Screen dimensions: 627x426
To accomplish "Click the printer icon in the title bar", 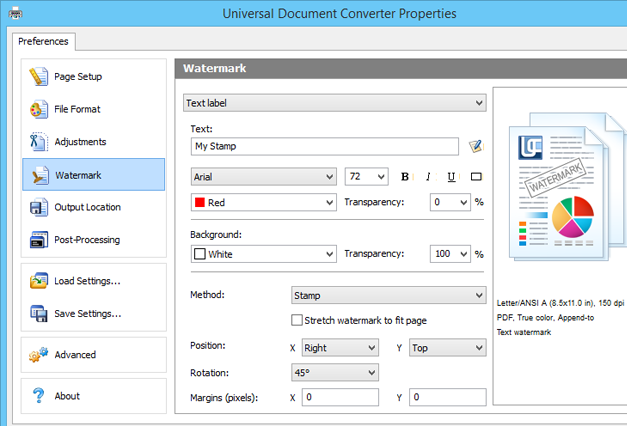I will point(15,13).
